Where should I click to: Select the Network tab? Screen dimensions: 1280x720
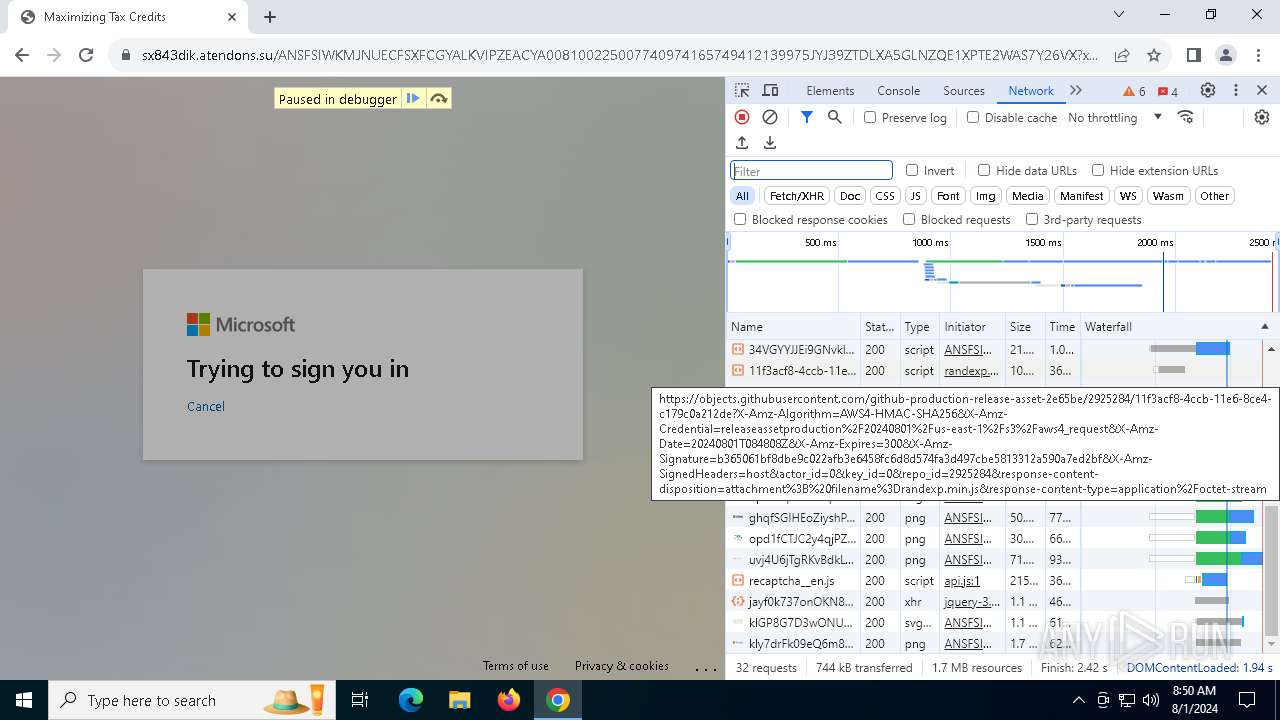[x=1031, y=90]
